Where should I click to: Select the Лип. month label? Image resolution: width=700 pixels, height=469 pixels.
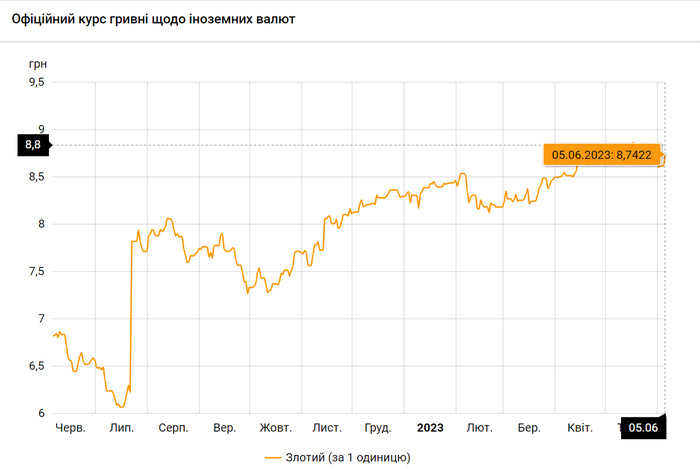(x=122, y=428)
